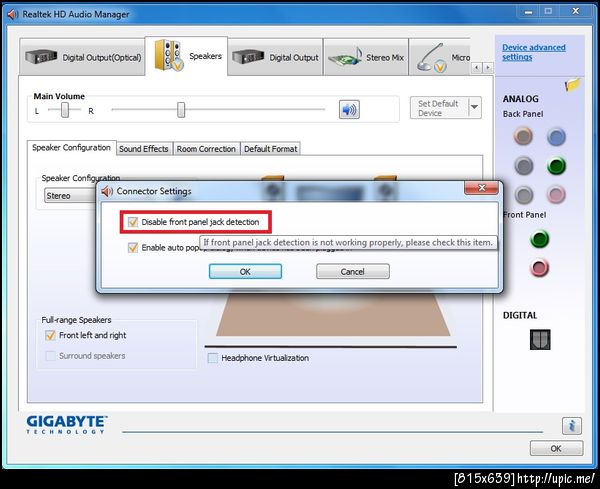Switch to the Stereo Mix tab
Viewport: 600px width, 489px height.
coord(366,57)
